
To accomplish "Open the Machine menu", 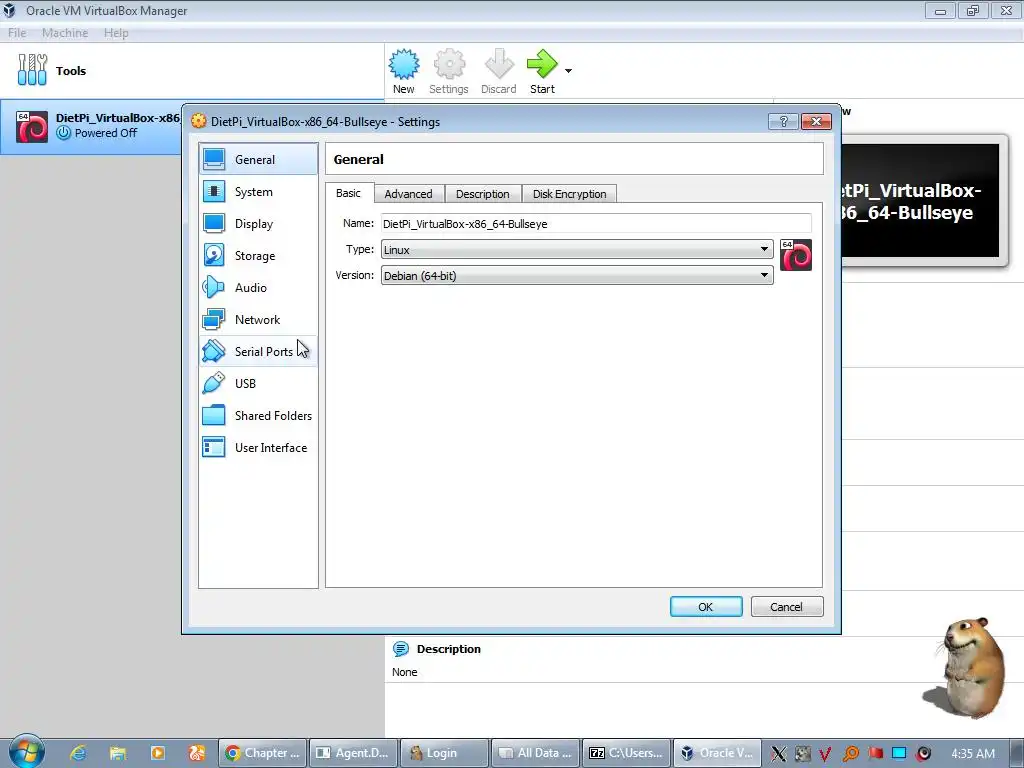I will (65, 33).
